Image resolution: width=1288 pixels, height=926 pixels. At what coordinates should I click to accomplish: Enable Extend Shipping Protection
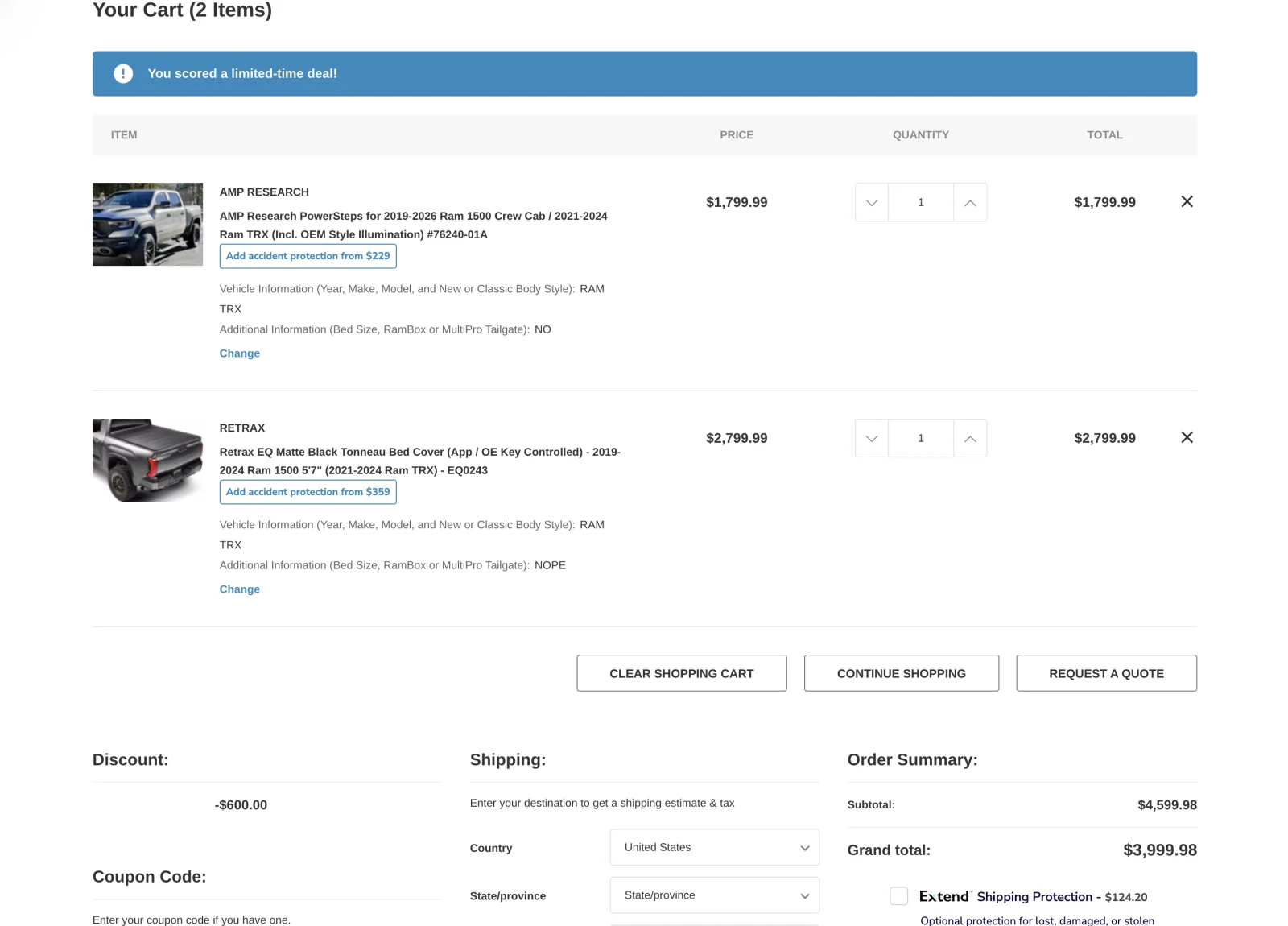898,895
